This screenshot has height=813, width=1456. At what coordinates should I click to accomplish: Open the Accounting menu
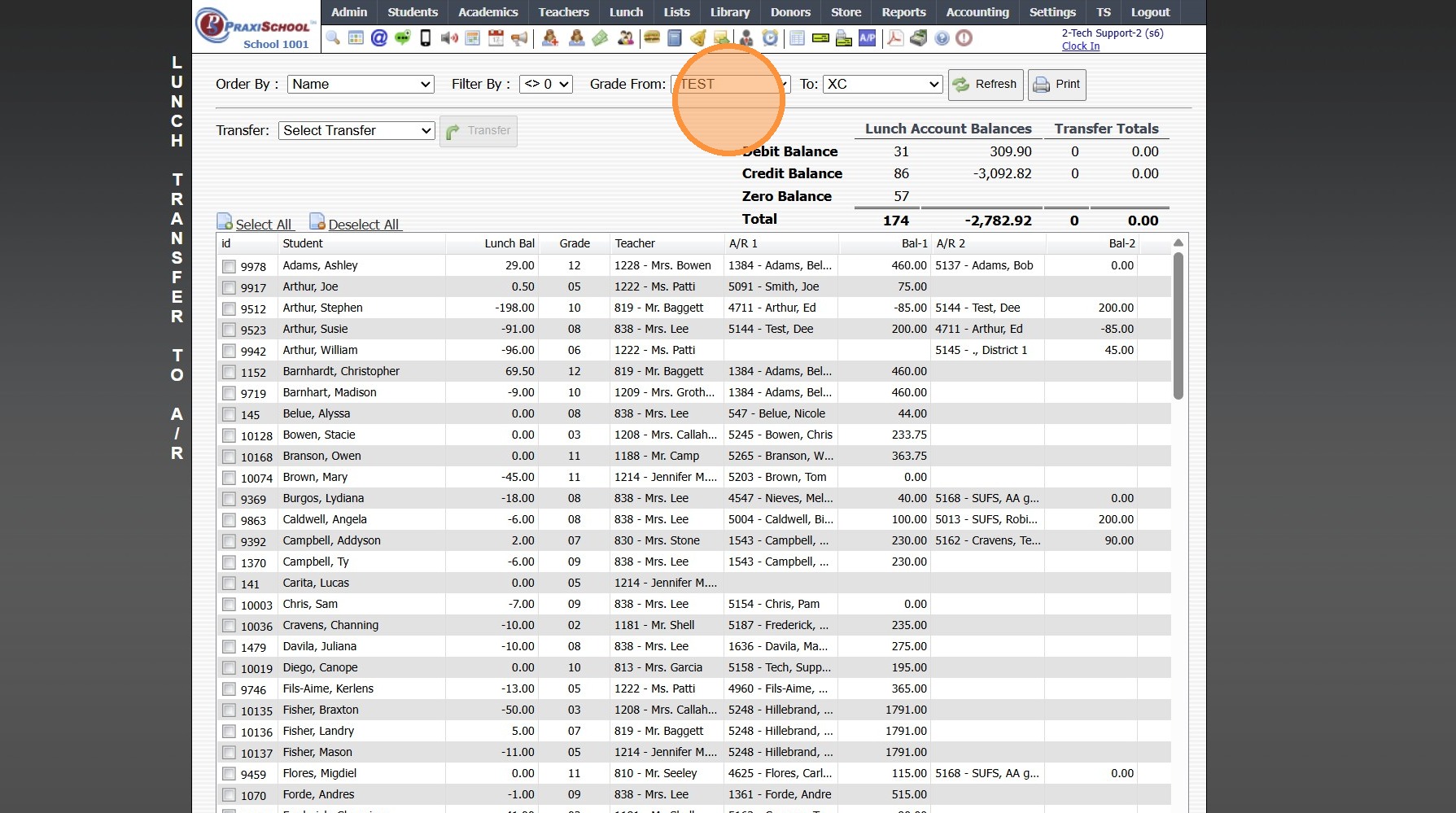pos(977,12)
